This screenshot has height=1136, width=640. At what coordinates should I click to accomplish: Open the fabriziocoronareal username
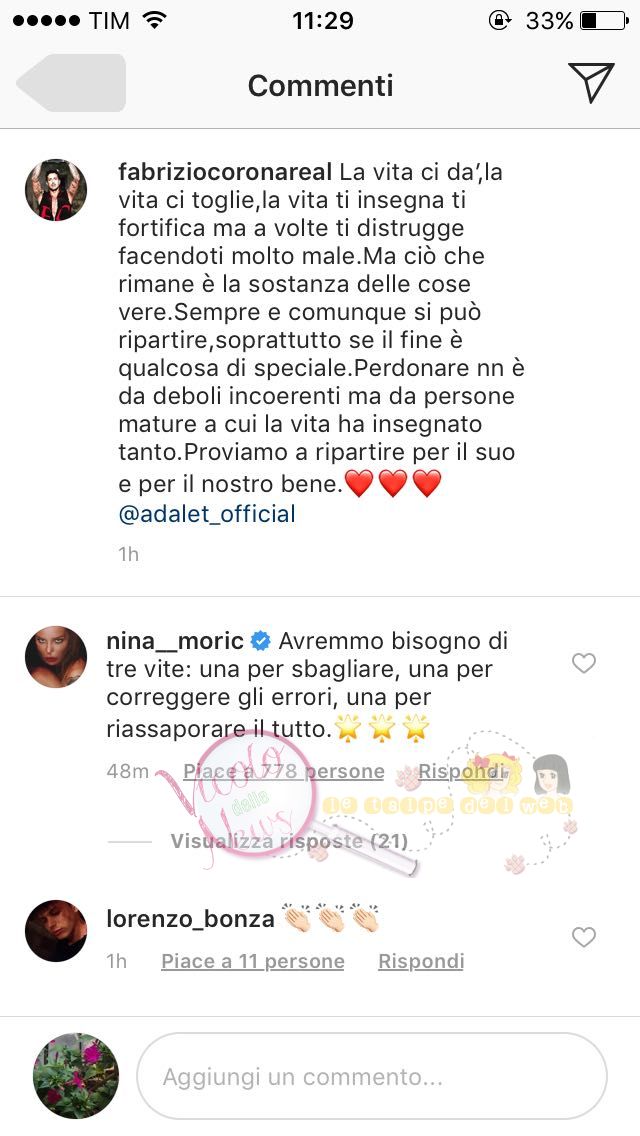[225, 172]
